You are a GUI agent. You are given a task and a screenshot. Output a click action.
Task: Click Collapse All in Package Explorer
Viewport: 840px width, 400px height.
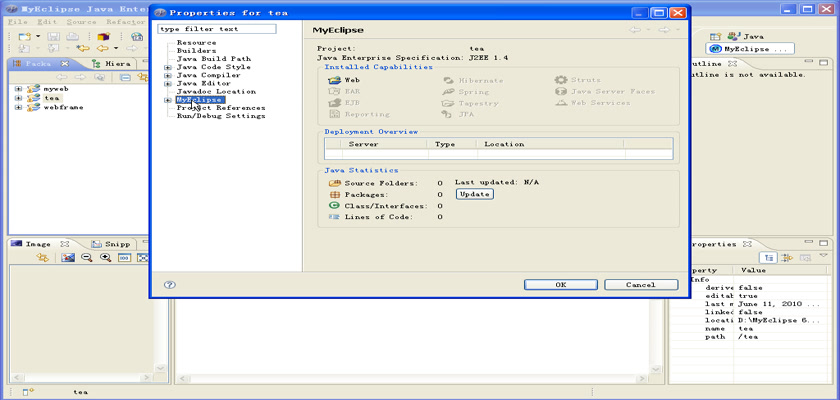click(125, 77)
